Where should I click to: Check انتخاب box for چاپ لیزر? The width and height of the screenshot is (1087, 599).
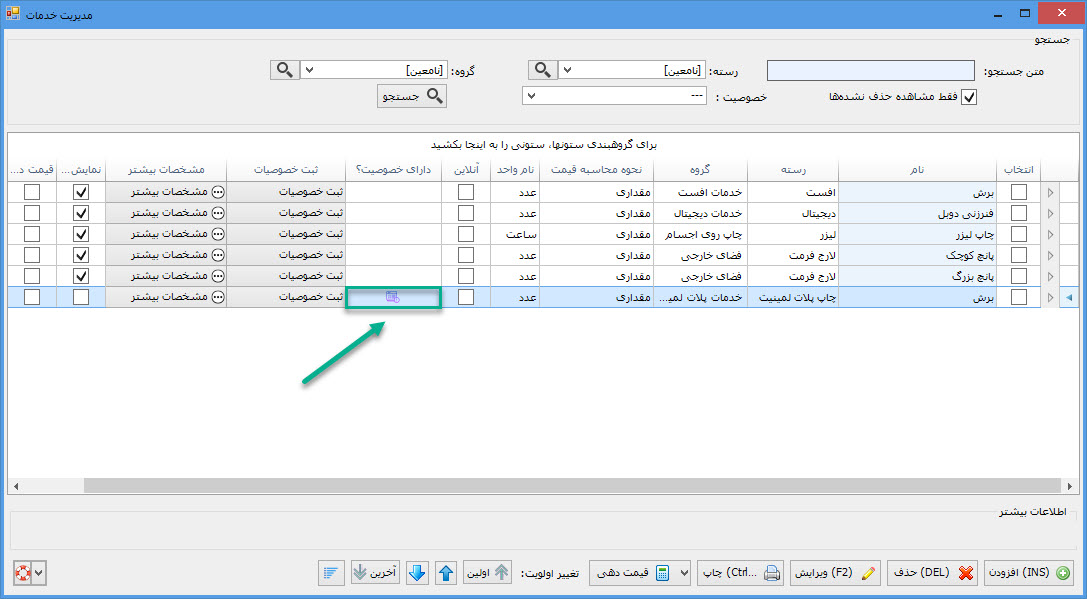1018,234
